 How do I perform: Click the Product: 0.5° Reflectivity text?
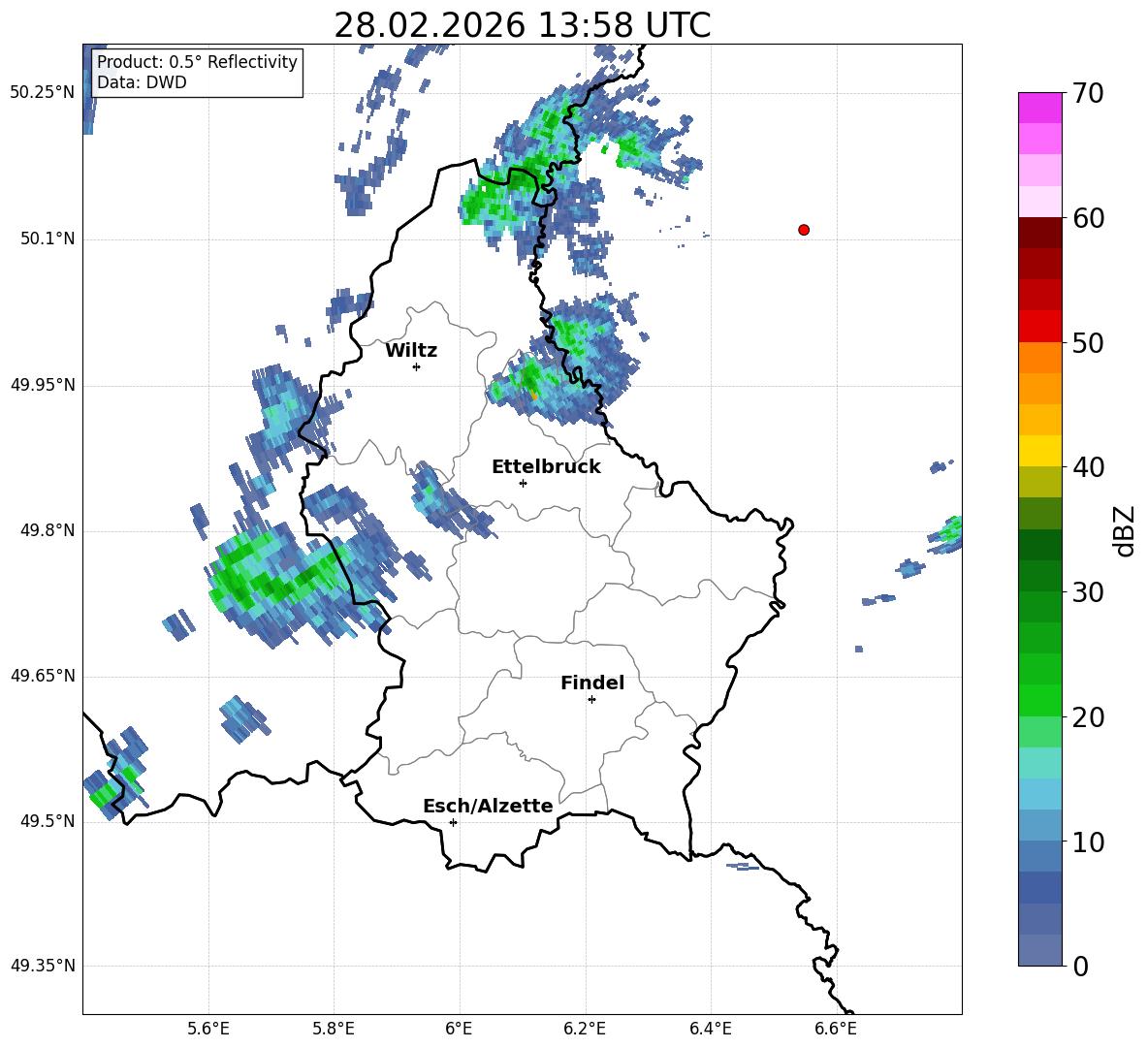pyautogui.click(x=197, y=62)
